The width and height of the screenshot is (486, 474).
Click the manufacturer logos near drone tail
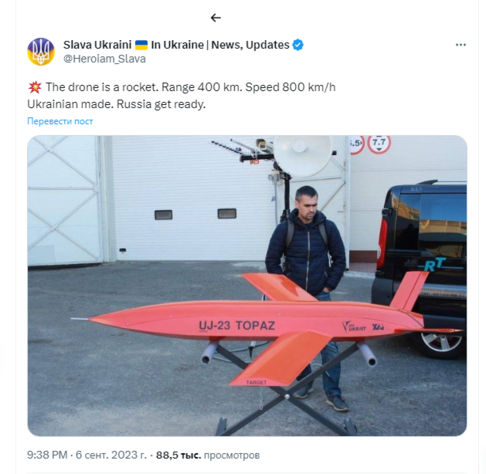click(x=363, y=327)
